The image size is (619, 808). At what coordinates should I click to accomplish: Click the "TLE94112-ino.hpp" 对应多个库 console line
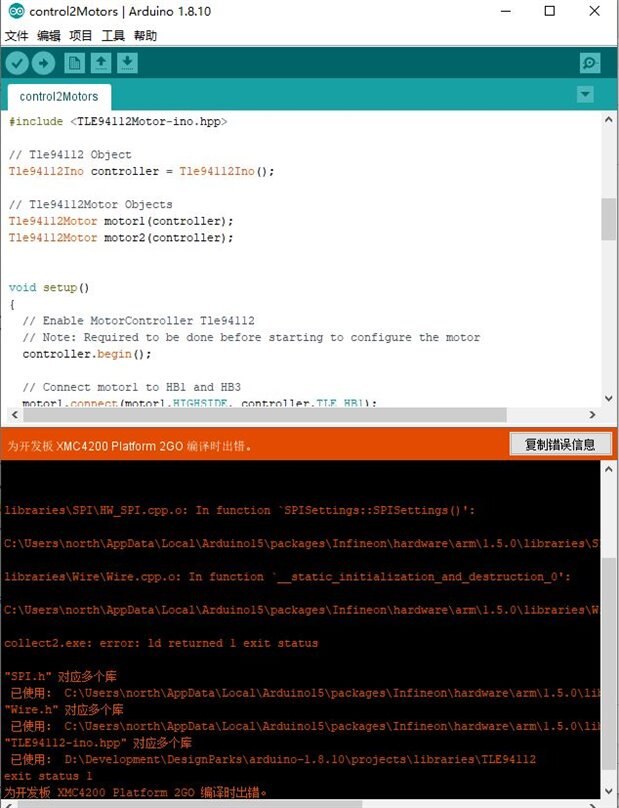tap(98, 743)
